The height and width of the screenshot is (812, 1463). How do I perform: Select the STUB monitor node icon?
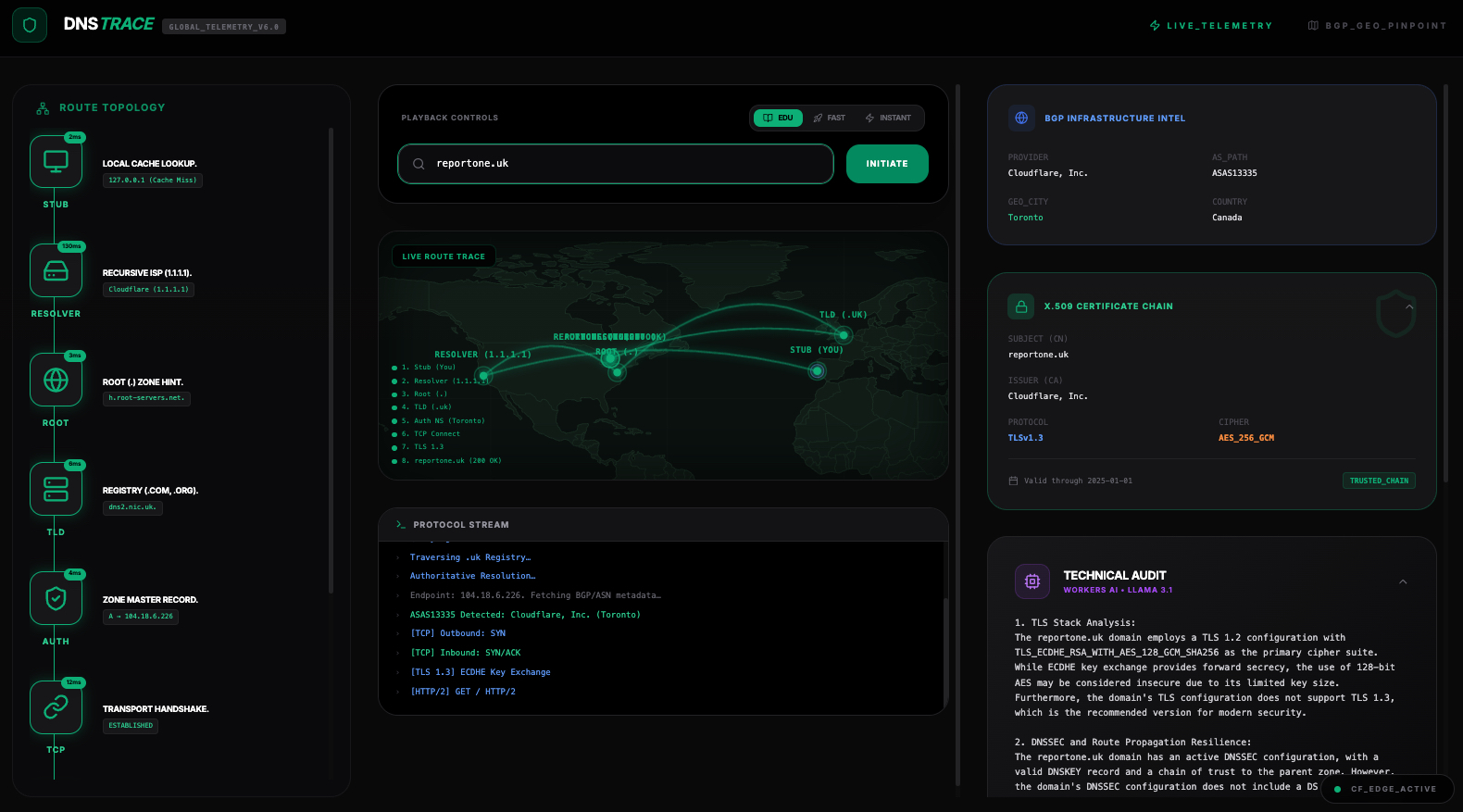coord(56,162)
